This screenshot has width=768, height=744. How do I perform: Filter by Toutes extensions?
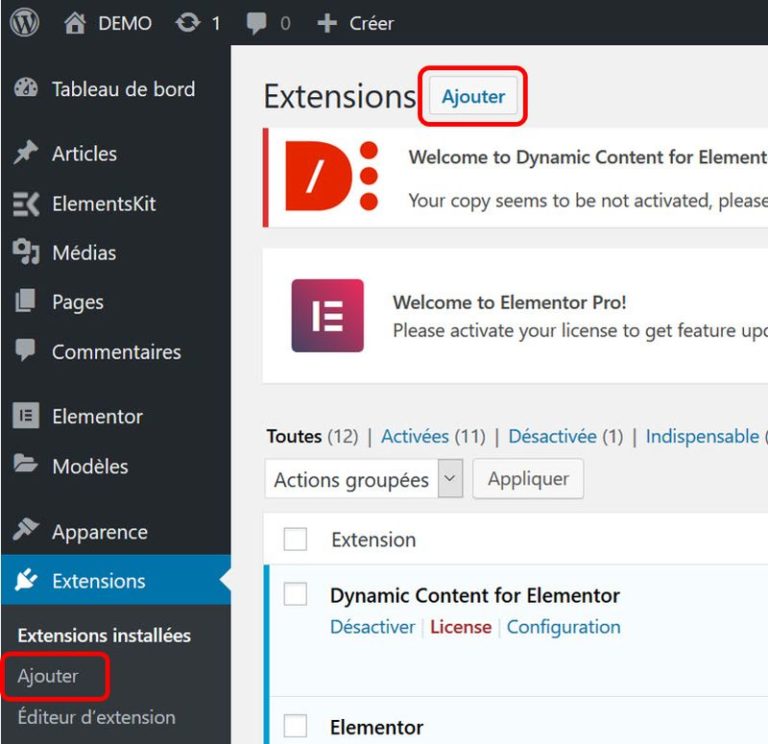(294, 436)
